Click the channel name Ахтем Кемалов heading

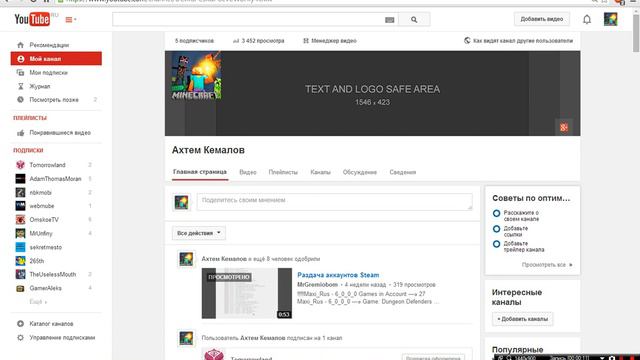pyautogui.click(x=208, y=150)
